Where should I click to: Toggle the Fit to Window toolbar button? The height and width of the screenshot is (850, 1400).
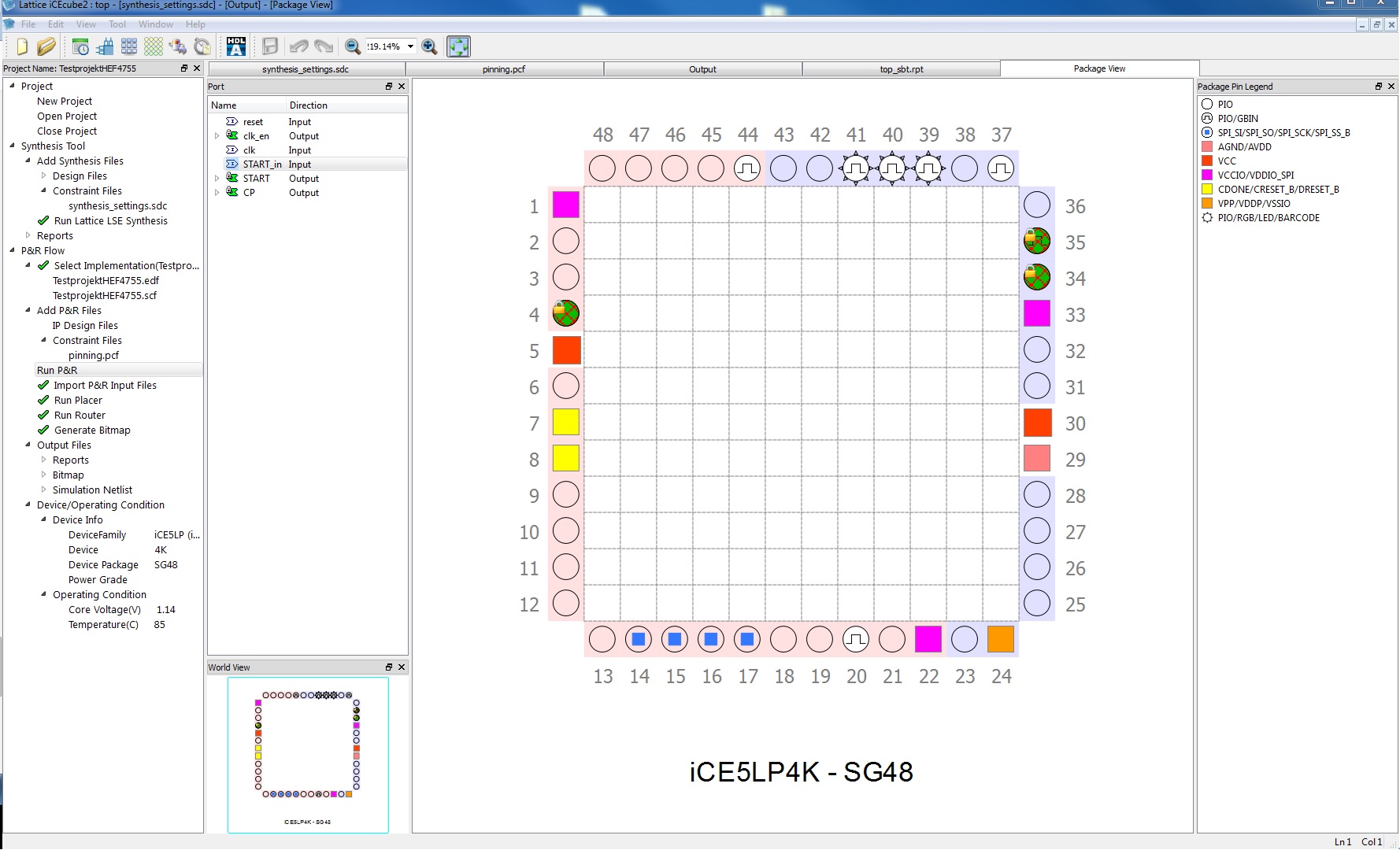[458, 46]
